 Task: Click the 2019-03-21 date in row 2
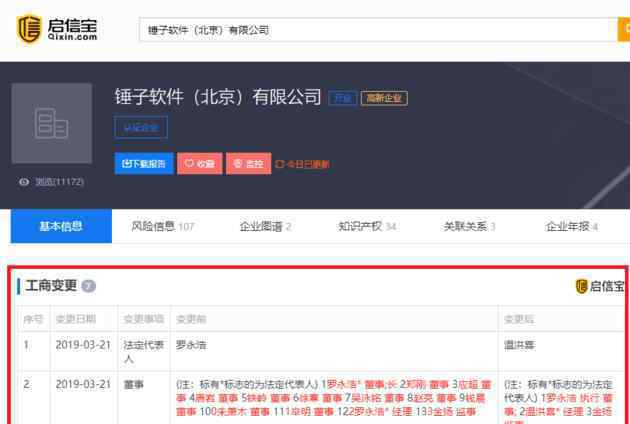pos(83,384)
